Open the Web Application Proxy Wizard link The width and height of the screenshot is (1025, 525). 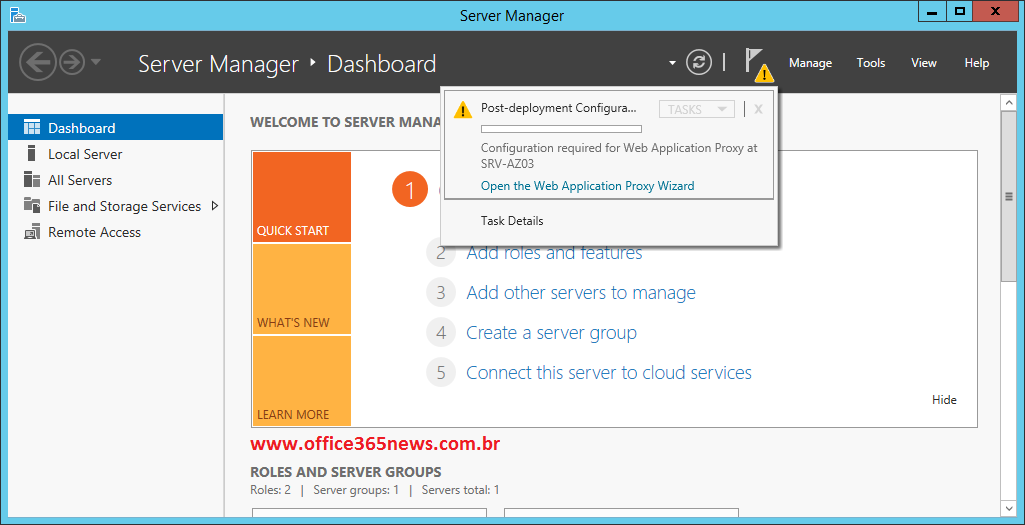(x=587, y=186)
